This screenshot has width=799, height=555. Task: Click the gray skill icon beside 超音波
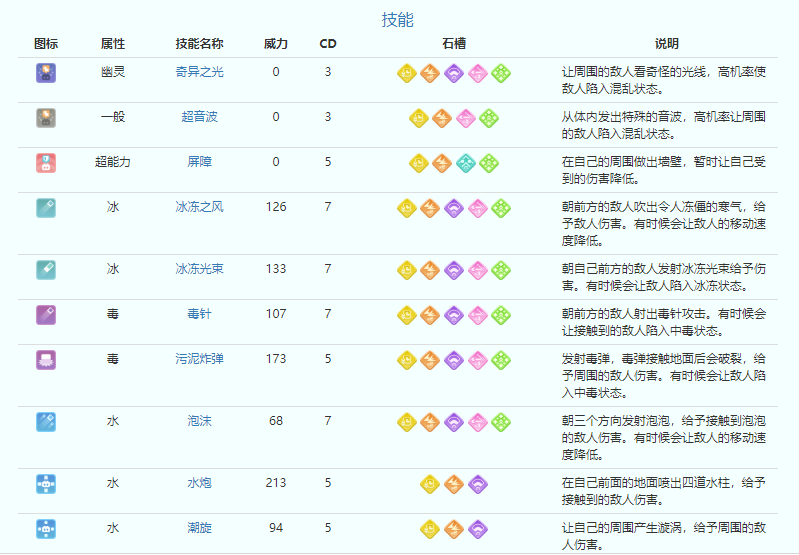[45, 117]
